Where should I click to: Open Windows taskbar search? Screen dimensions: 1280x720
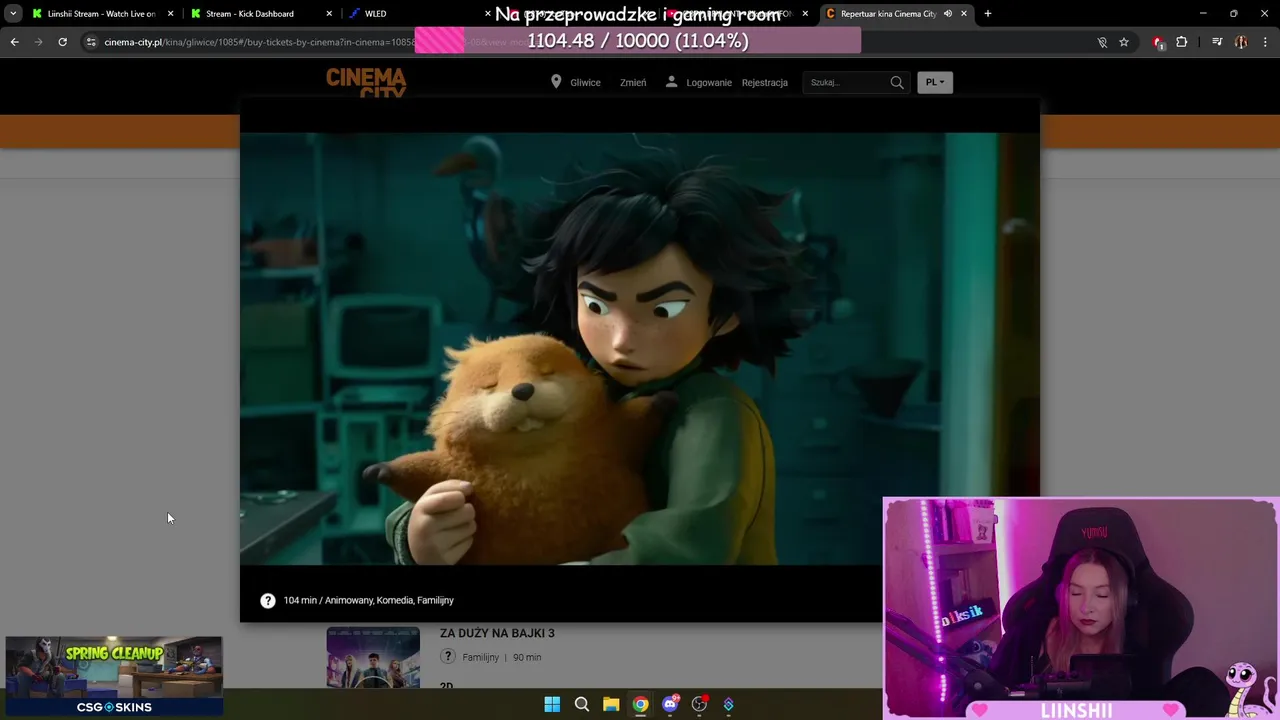pyautogui.click(x=582, y=704)
